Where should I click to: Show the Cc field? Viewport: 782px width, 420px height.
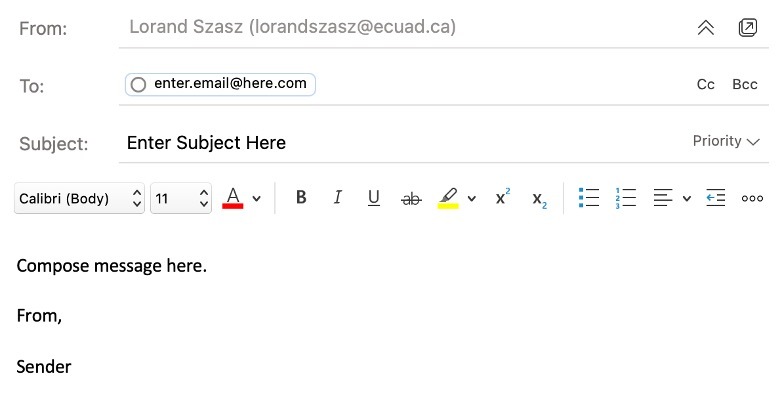705,84
